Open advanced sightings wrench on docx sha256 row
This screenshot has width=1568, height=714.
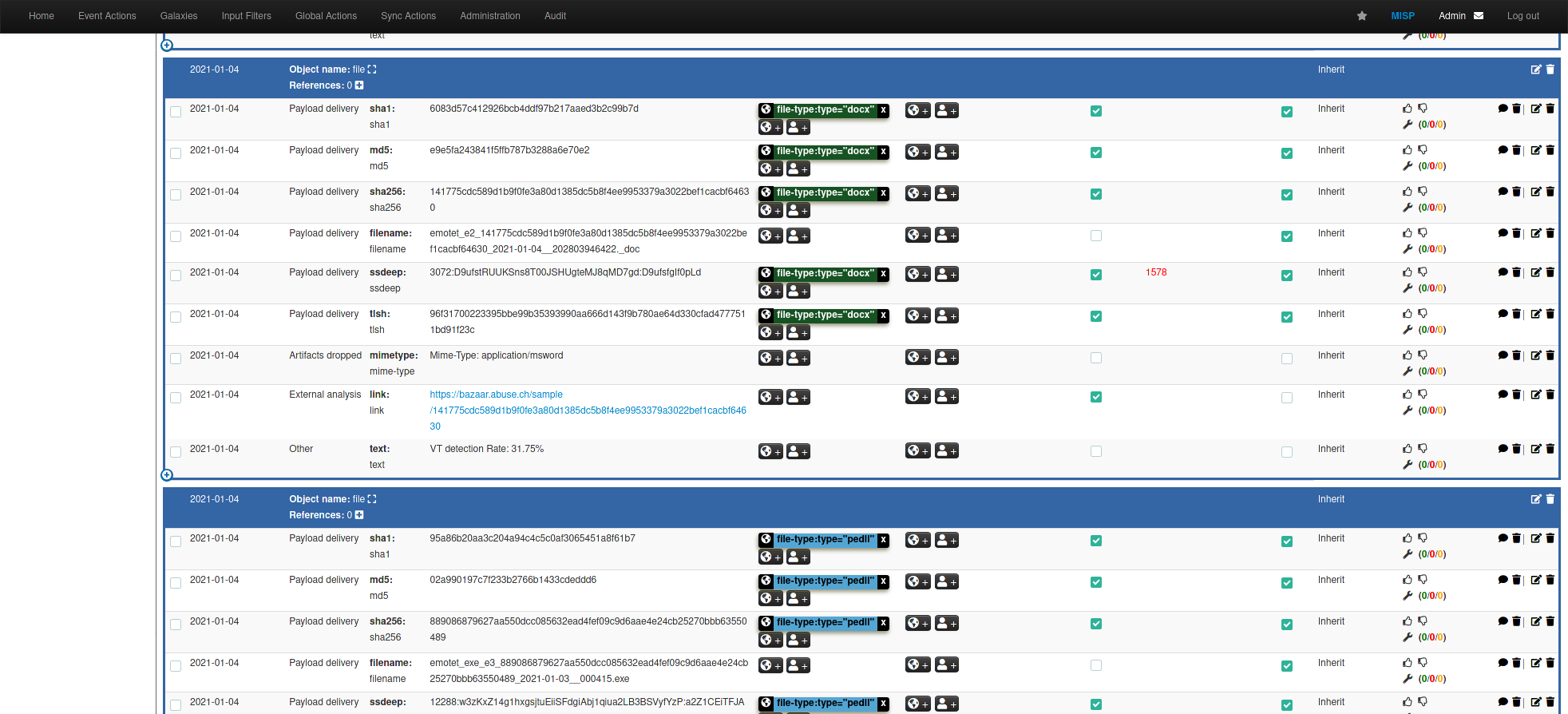1408,208
